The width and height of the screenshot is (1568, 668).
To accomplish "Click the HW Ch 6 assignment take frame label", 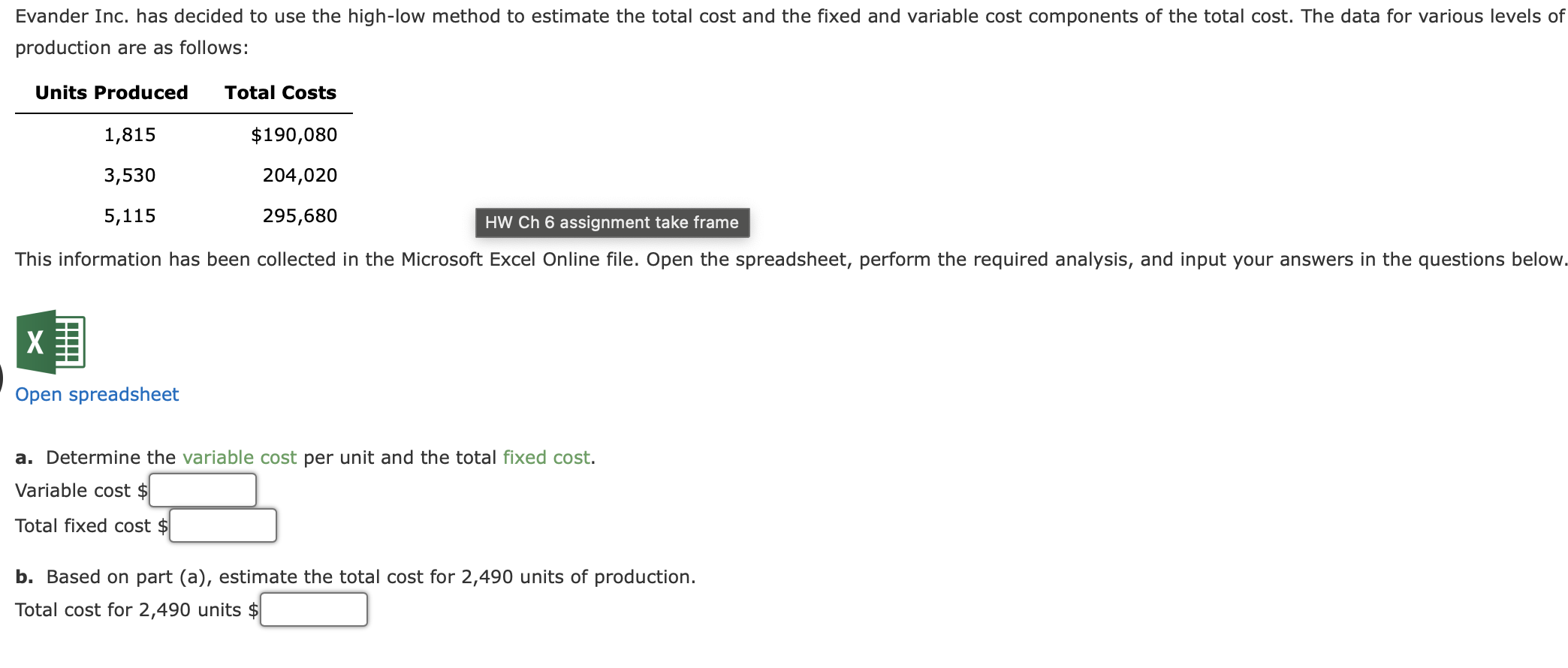I will point(611,222).
